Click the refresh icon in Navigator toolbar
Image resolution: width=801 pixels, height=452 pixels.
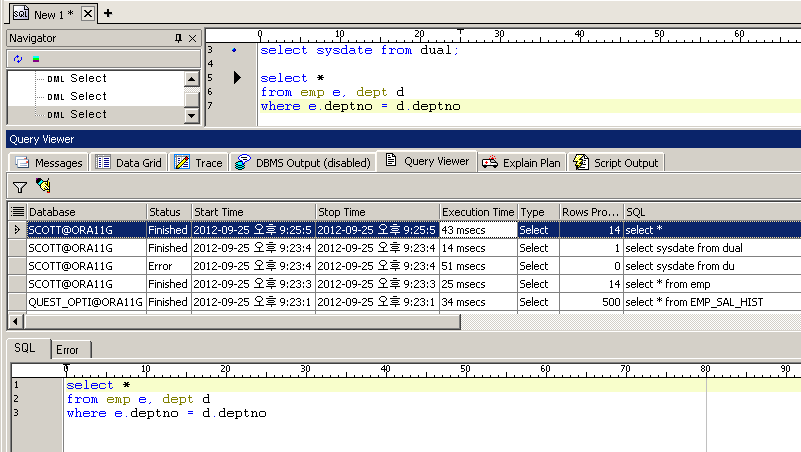point(17,58)
